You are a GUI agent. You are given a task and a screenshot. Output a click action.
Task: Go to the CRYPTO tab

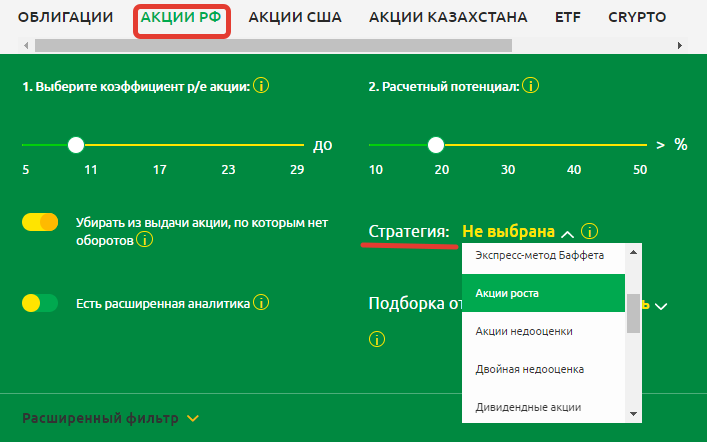(637, 17)
